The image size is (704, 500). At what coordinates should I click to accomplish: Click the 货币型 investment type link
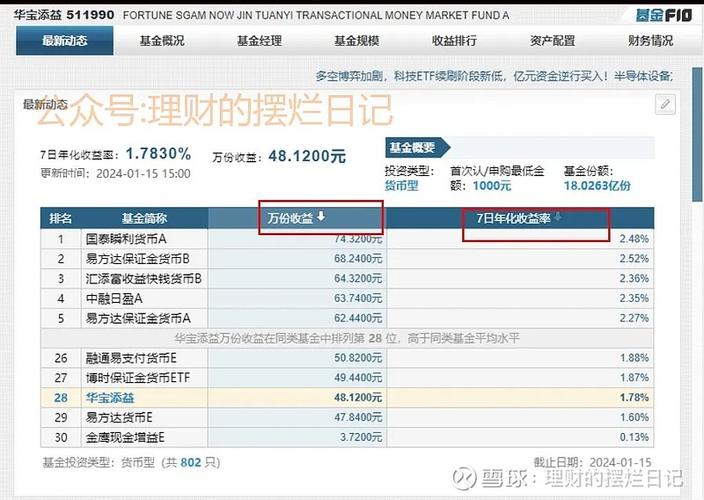tap(401, 185)
